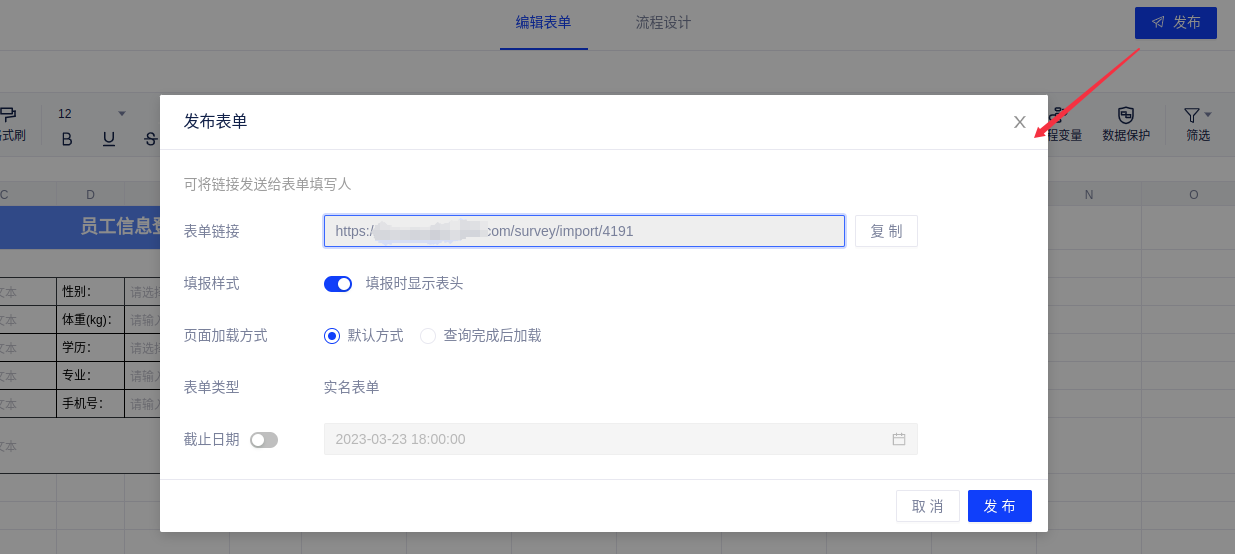Click the Underline formatting icon

(x=109, y=139)
